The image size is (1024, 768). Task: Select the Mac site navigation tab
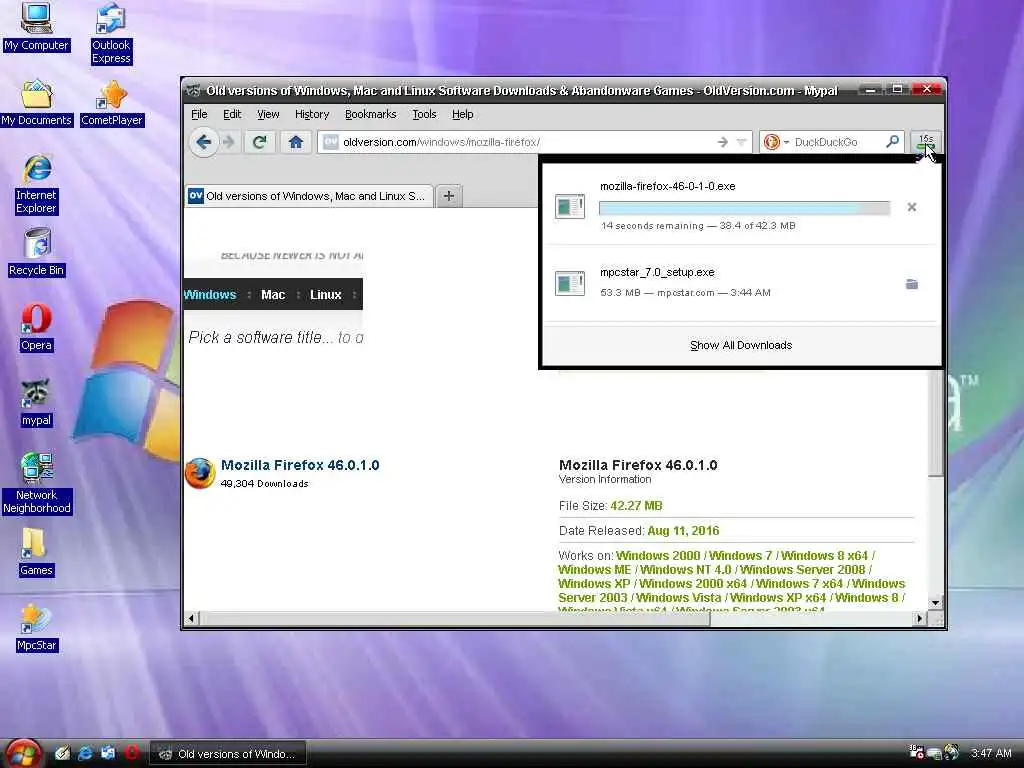click(x=273, y=295)
